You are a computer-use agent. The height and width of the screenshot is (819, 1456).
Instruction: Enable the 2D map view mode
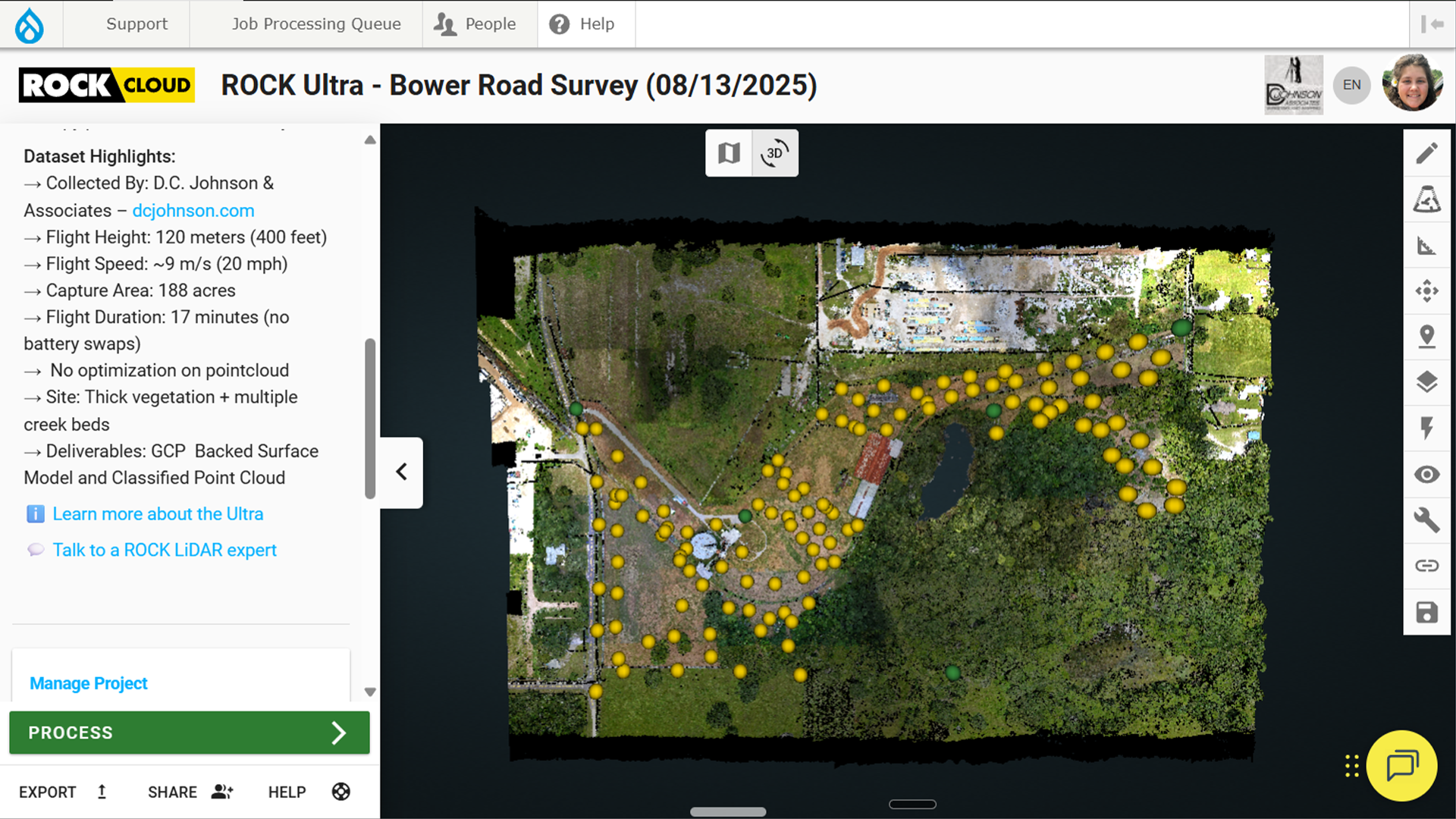[728, 152]
